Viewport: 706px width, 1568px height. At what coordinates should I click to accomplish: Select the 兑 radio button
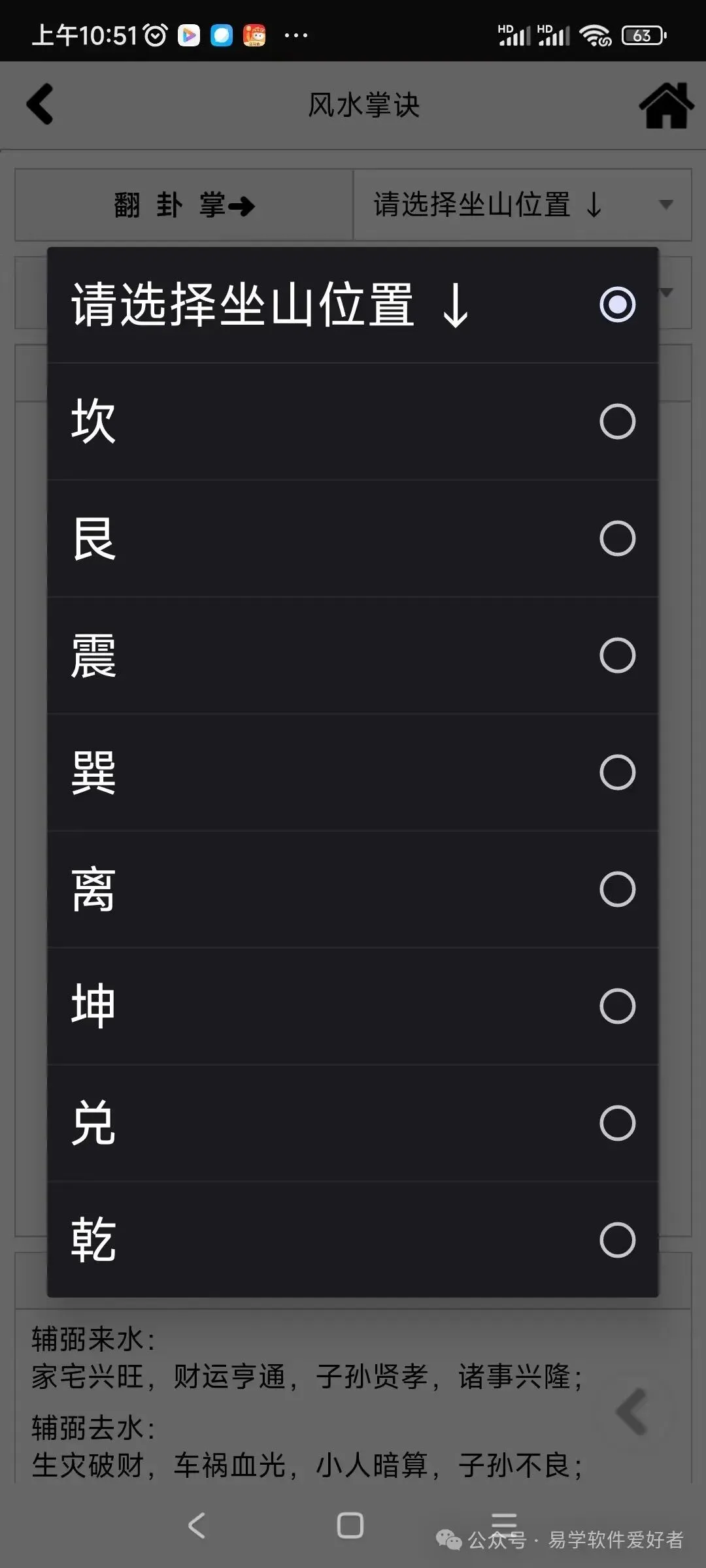617,1123
